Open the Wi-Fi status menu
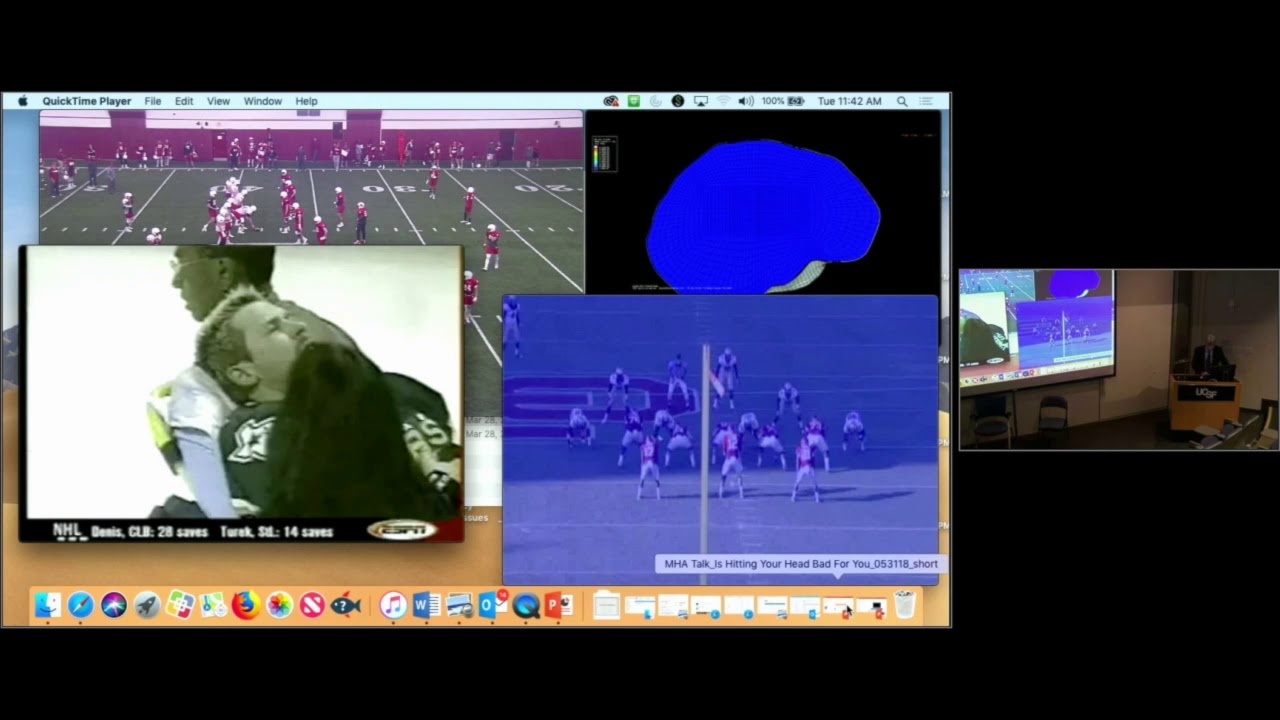The image size is (1280, 720). (x=723, y=101)
